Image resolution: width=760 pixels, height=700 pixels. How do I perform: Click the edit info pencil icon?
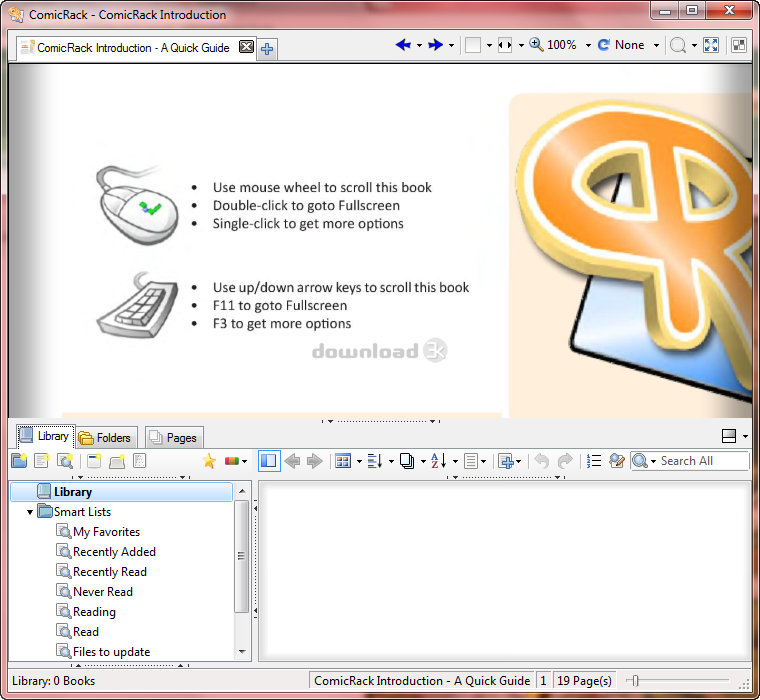point(617,461)
